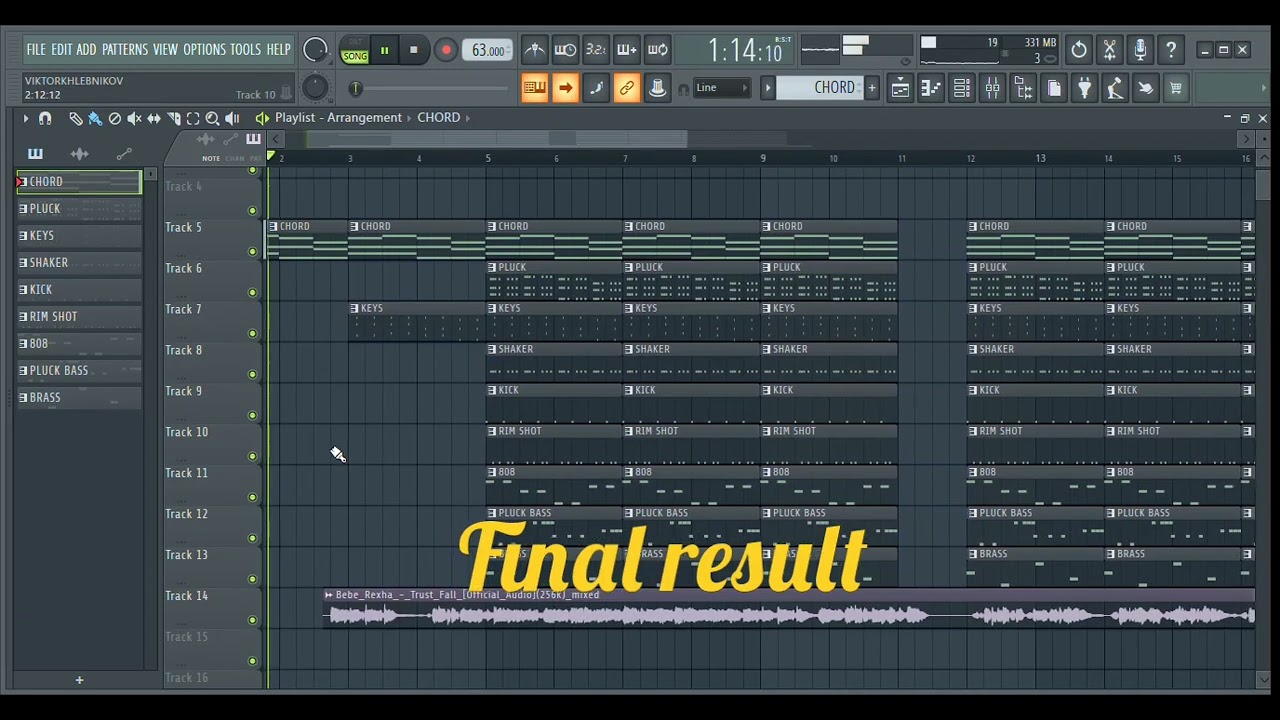1280x720 pixels.
Task: Open the pattern menu arrow left of CHORD
Action: click(768, 88)
